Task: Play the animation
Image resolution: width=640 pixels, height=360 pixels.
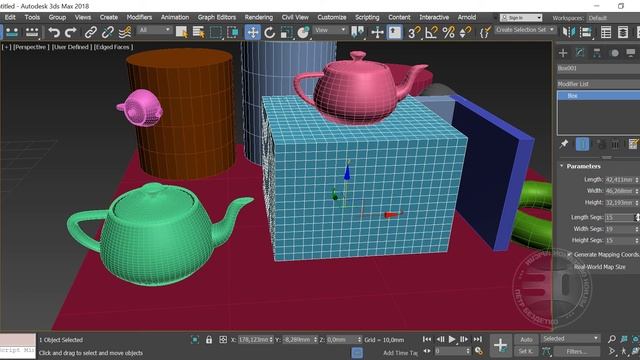Action: (x=452, y=339)
